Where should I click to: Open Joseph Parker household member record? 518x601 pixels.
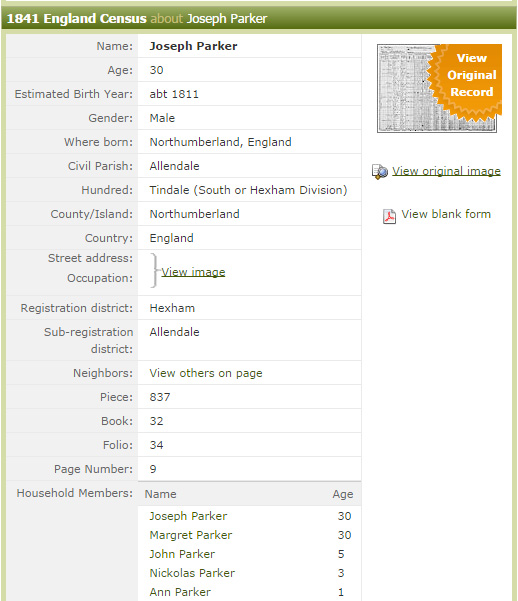188,516
